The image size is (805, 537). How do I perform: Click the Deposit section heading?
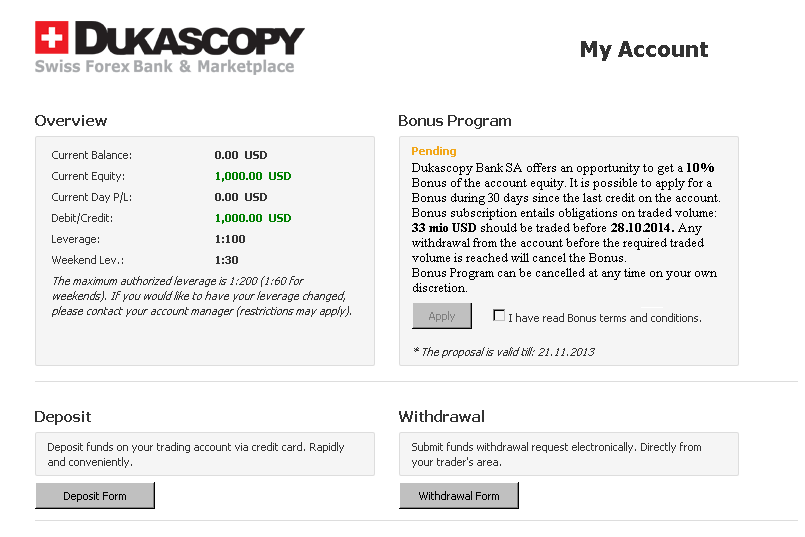(63, 417)
